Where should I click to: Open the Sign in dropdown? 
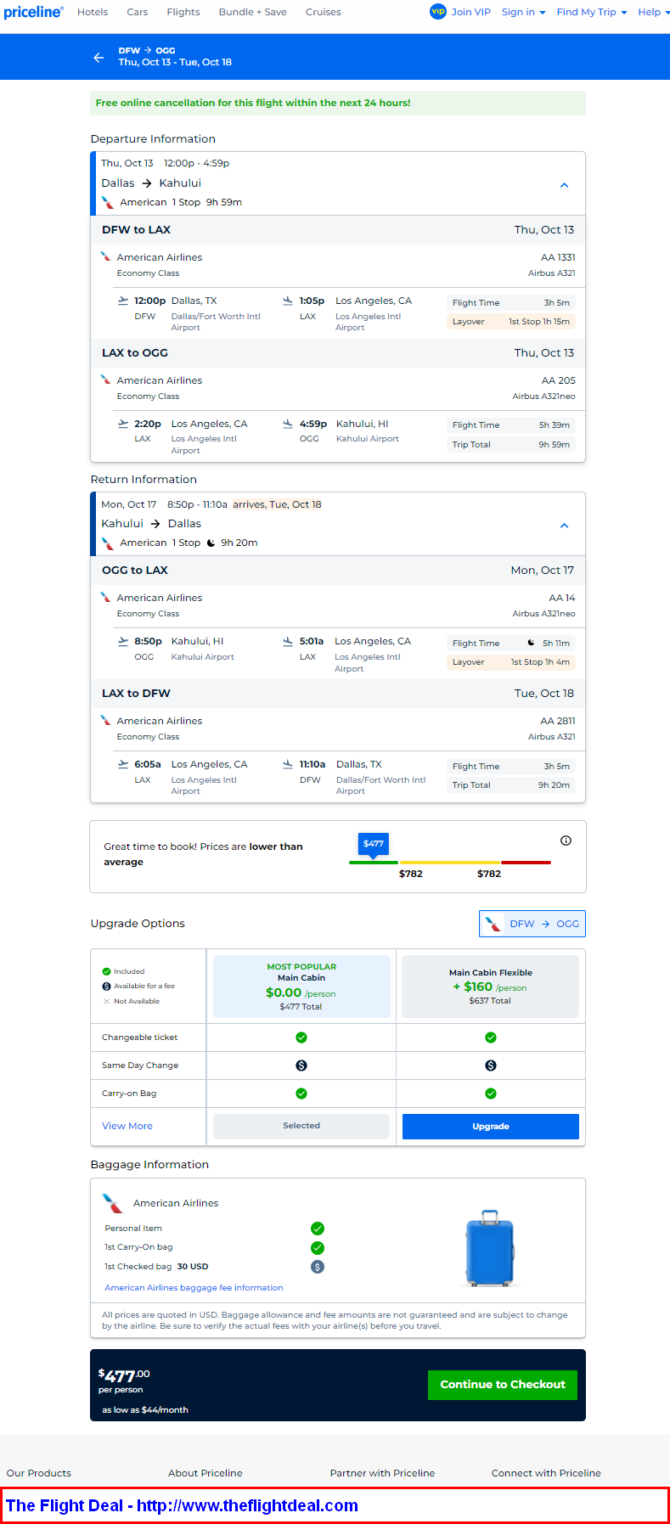(x=523, y=12)
